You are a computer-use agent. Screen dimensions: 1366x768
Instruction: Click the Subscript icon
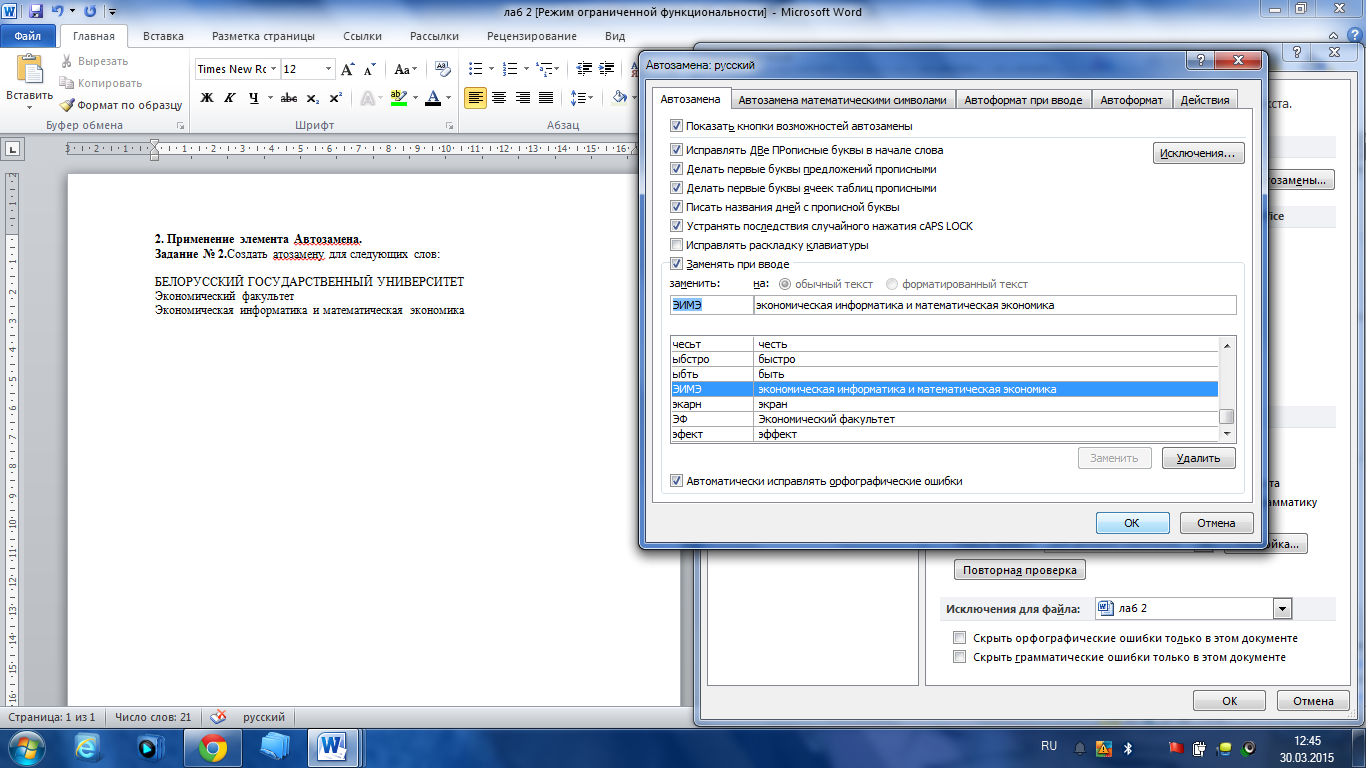click(x=313, y=98)
